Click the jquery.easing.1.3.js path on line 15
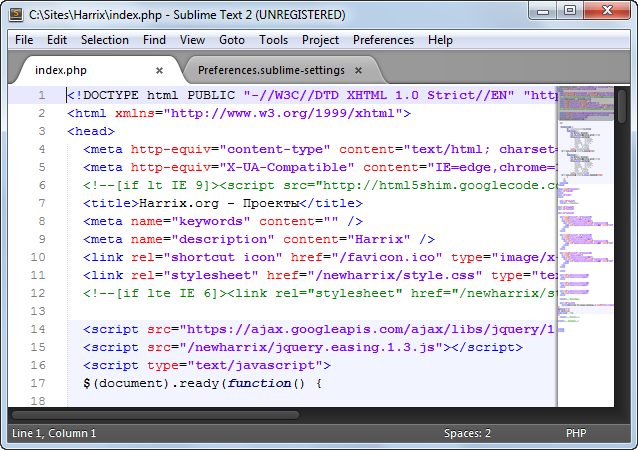 tap(311, 347)
